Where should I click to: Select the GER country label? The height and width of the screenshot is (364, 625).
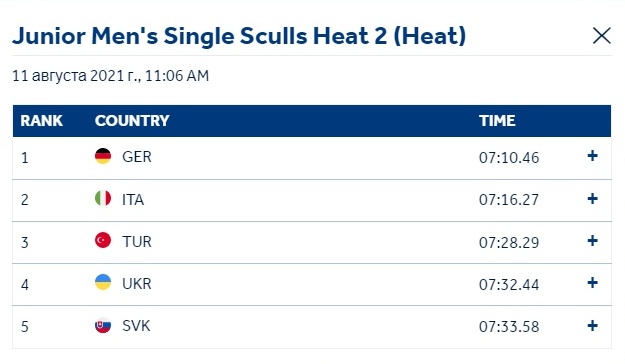click(137, 157)
